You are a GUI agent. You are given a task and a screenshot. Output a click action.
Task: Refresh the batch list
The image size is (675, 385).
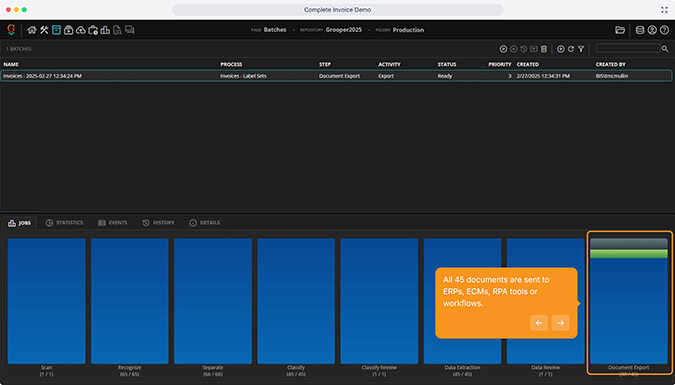pos(571,49)
